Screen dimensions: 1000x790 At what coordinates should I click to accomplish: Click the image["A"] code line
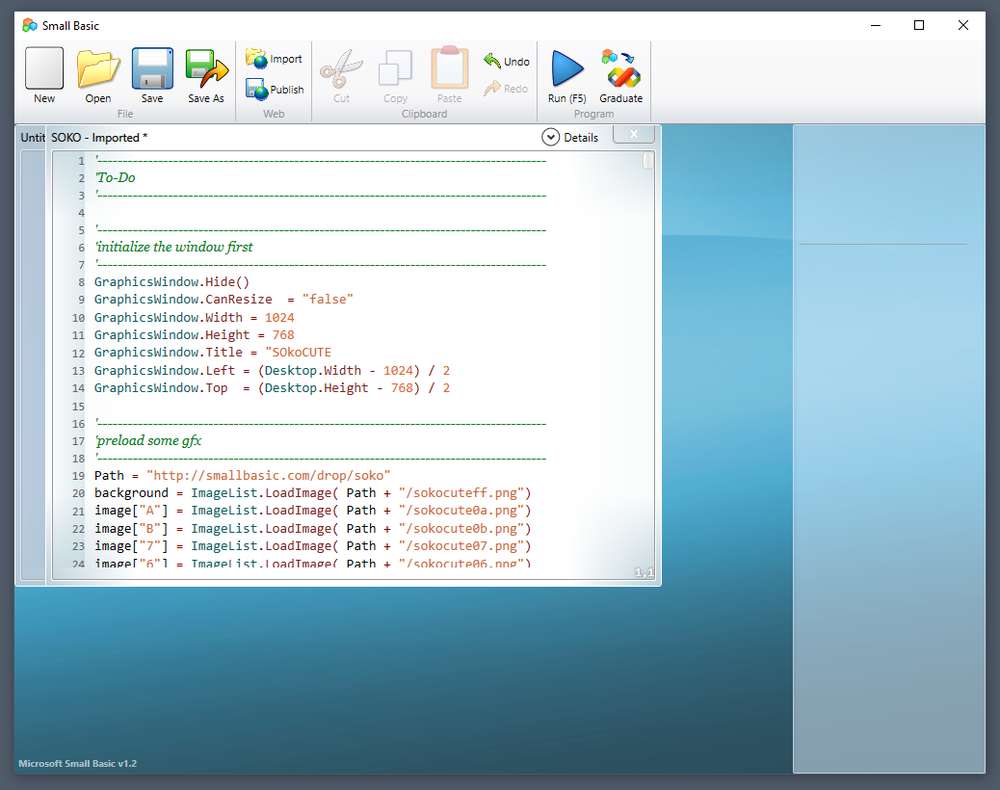pyautogui.click(x=312, y=511)
